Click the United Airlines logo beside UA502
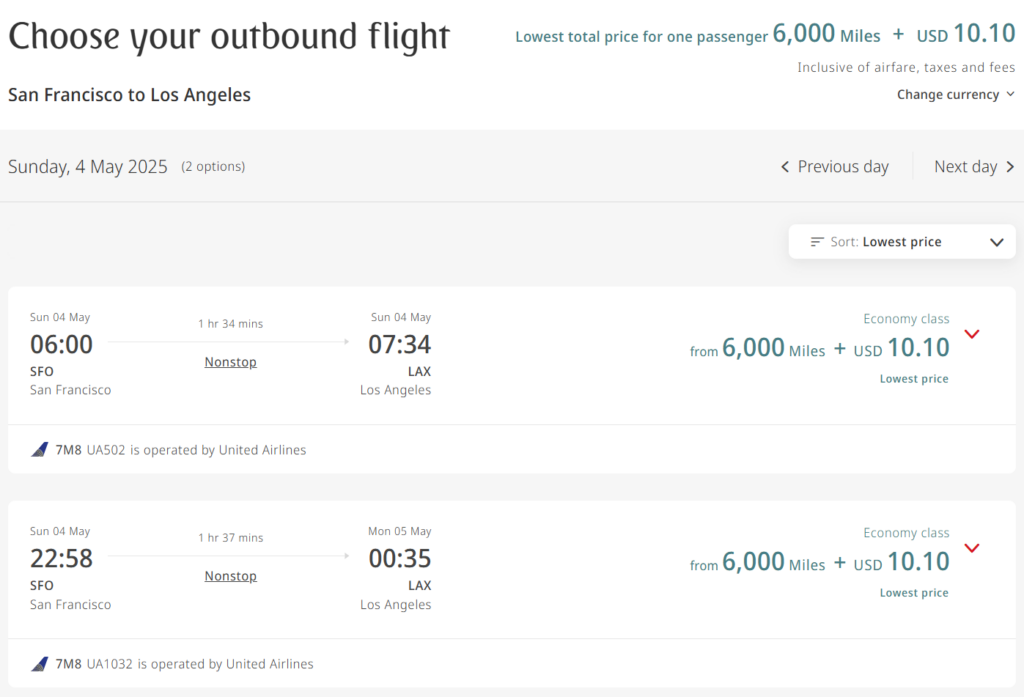The height and width of the screenshot is (697, 1024). (x=39, y=450)
